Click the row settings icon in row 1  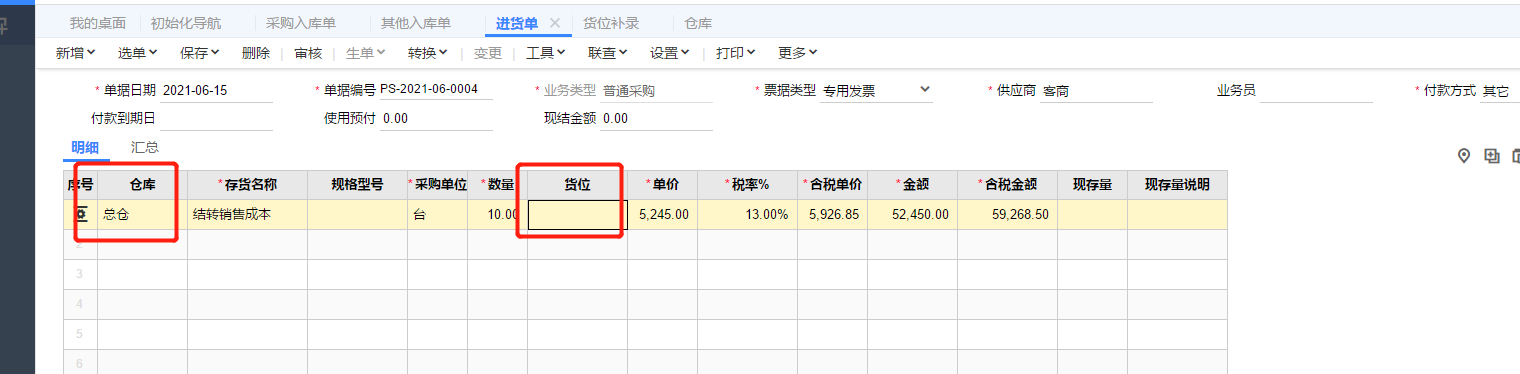[82, 215]
